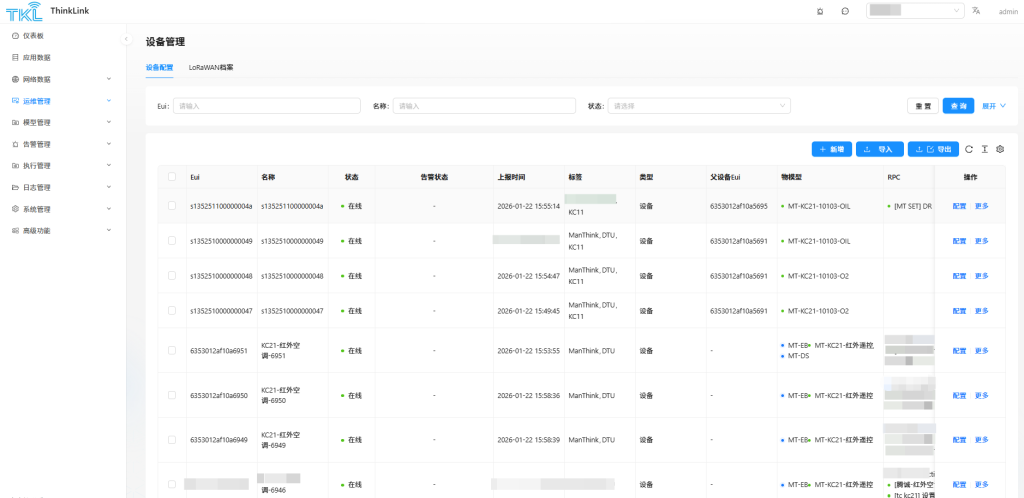Click the language translate icon

976,11
